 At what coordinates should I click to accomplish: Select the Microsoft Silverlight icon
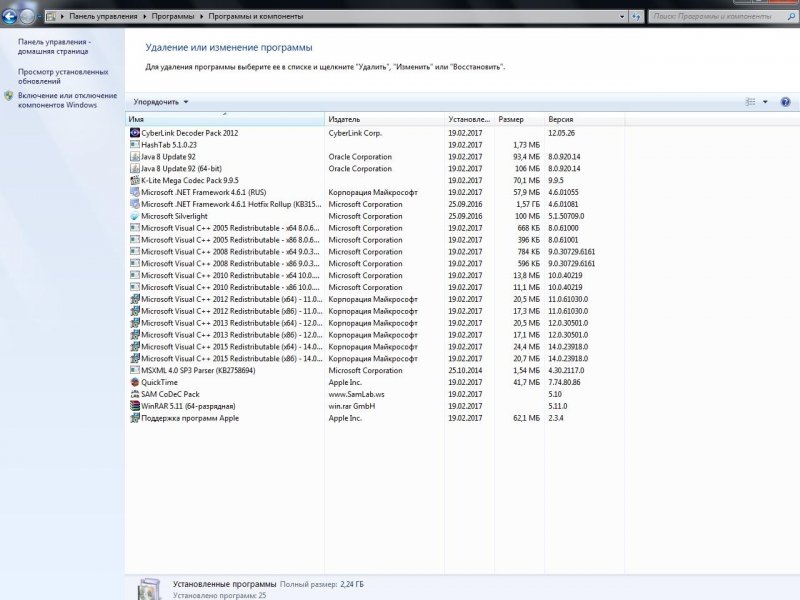point(135,216)
